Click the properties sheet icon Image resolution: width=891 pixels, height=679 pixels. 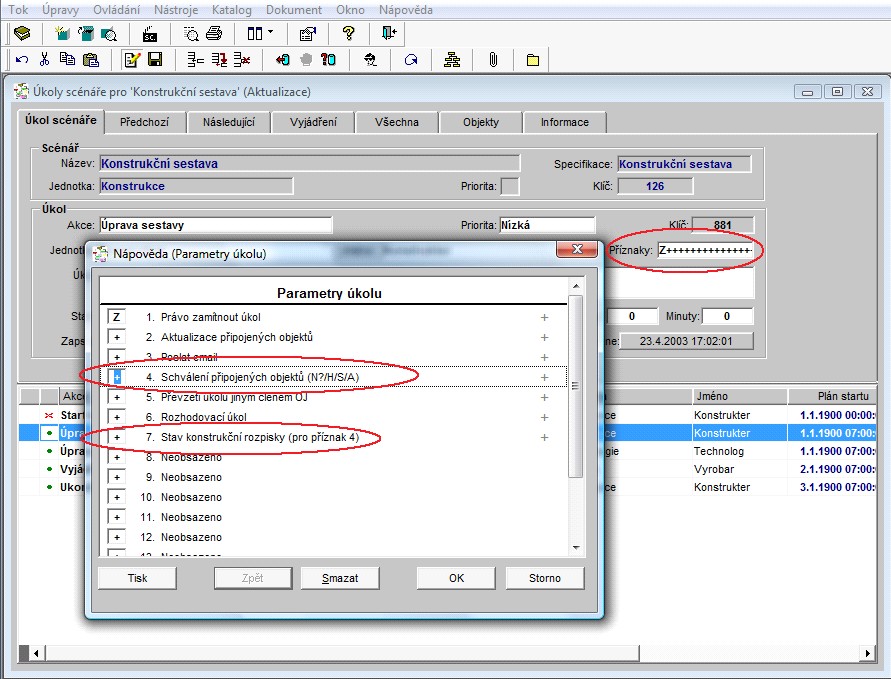(x=307, y=34)
